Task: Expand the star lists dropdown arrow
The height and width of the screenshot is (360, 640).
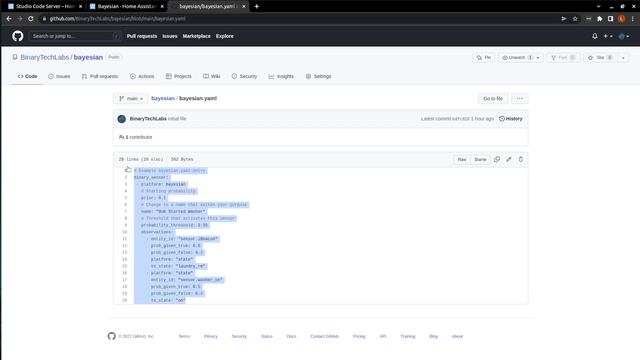Action: click(x=623, y=58)
